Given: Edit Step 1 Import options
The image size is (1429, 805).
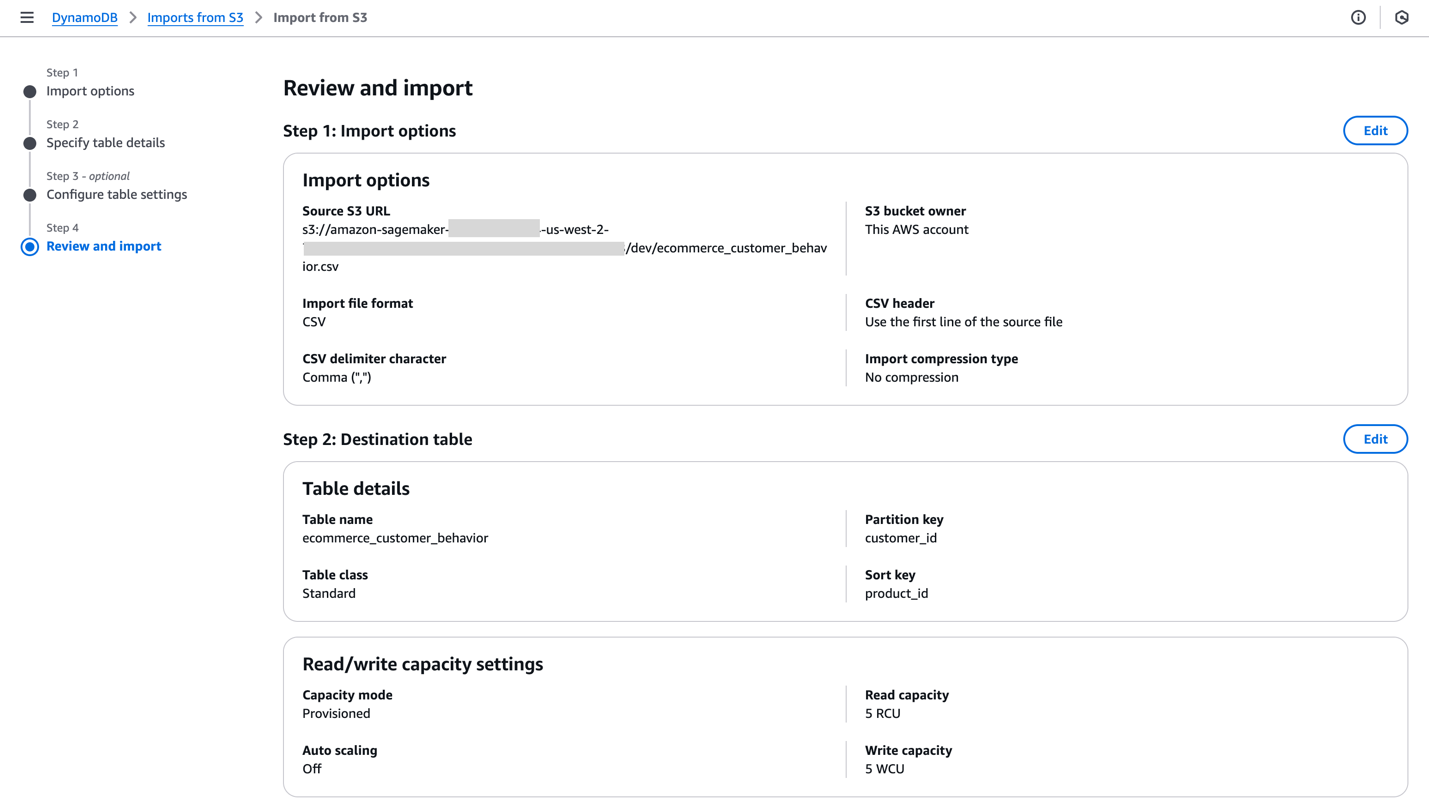Looking at the screenshot, I should coord(1375,131).
